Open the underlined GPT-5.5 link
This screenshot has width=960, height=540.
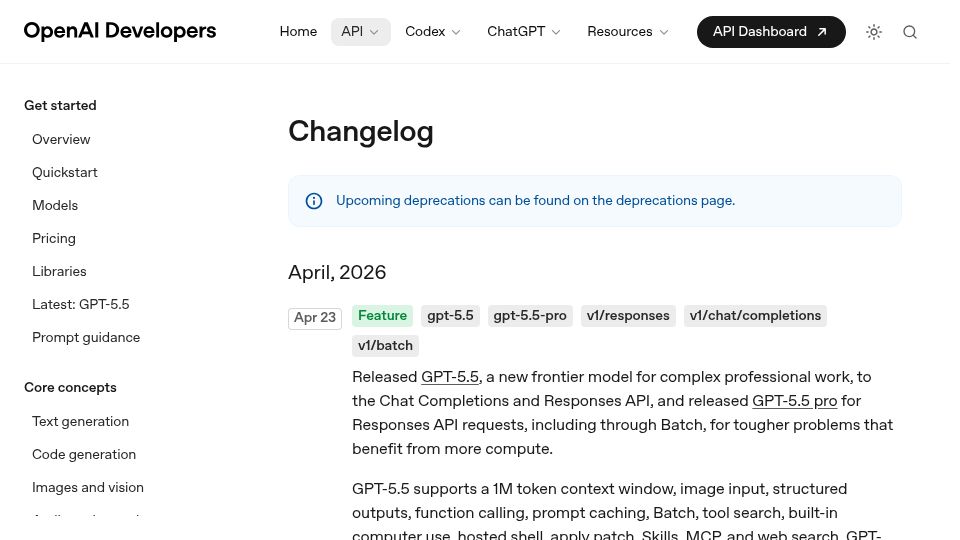click(x=450, y=377)
